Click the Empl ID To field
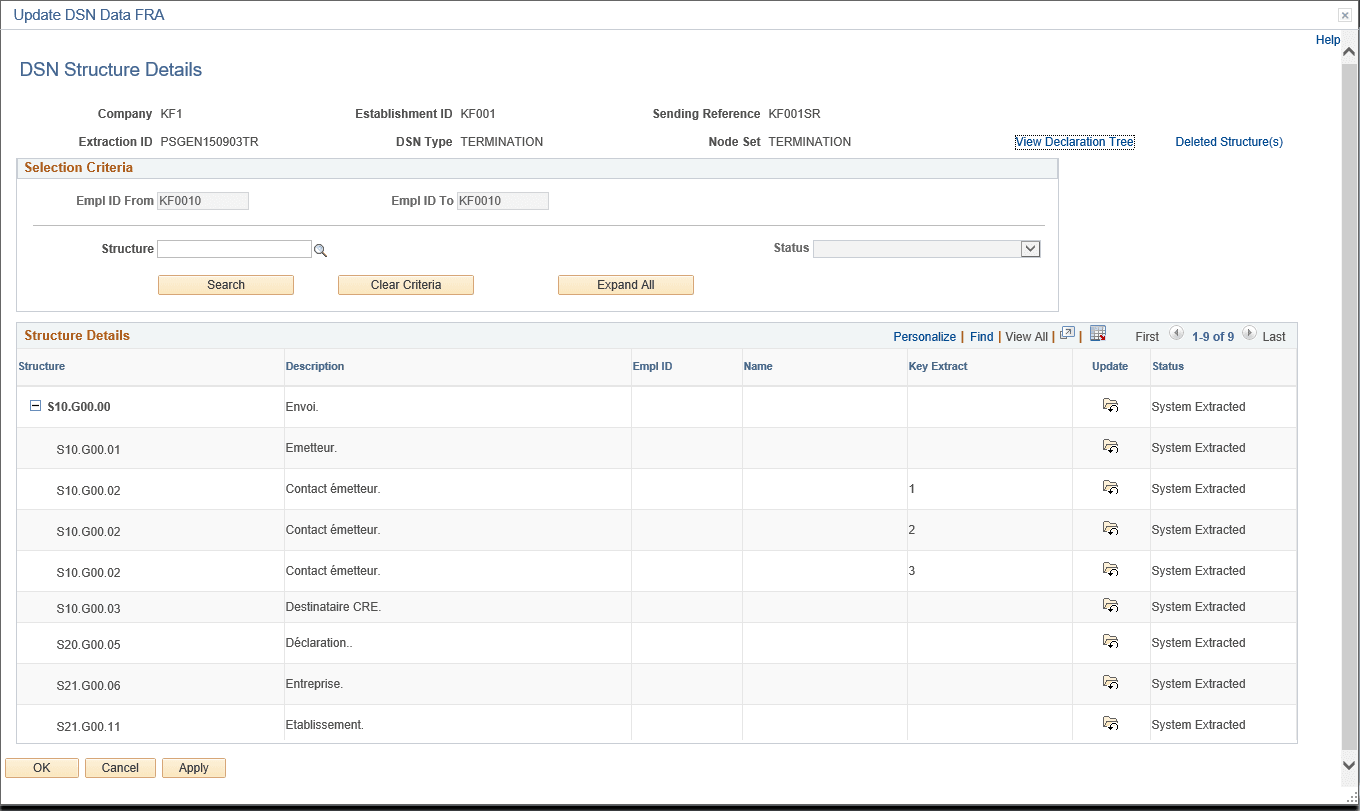Screen dimensions: 1360x811 pyautogui.click(x=502, y=201)
